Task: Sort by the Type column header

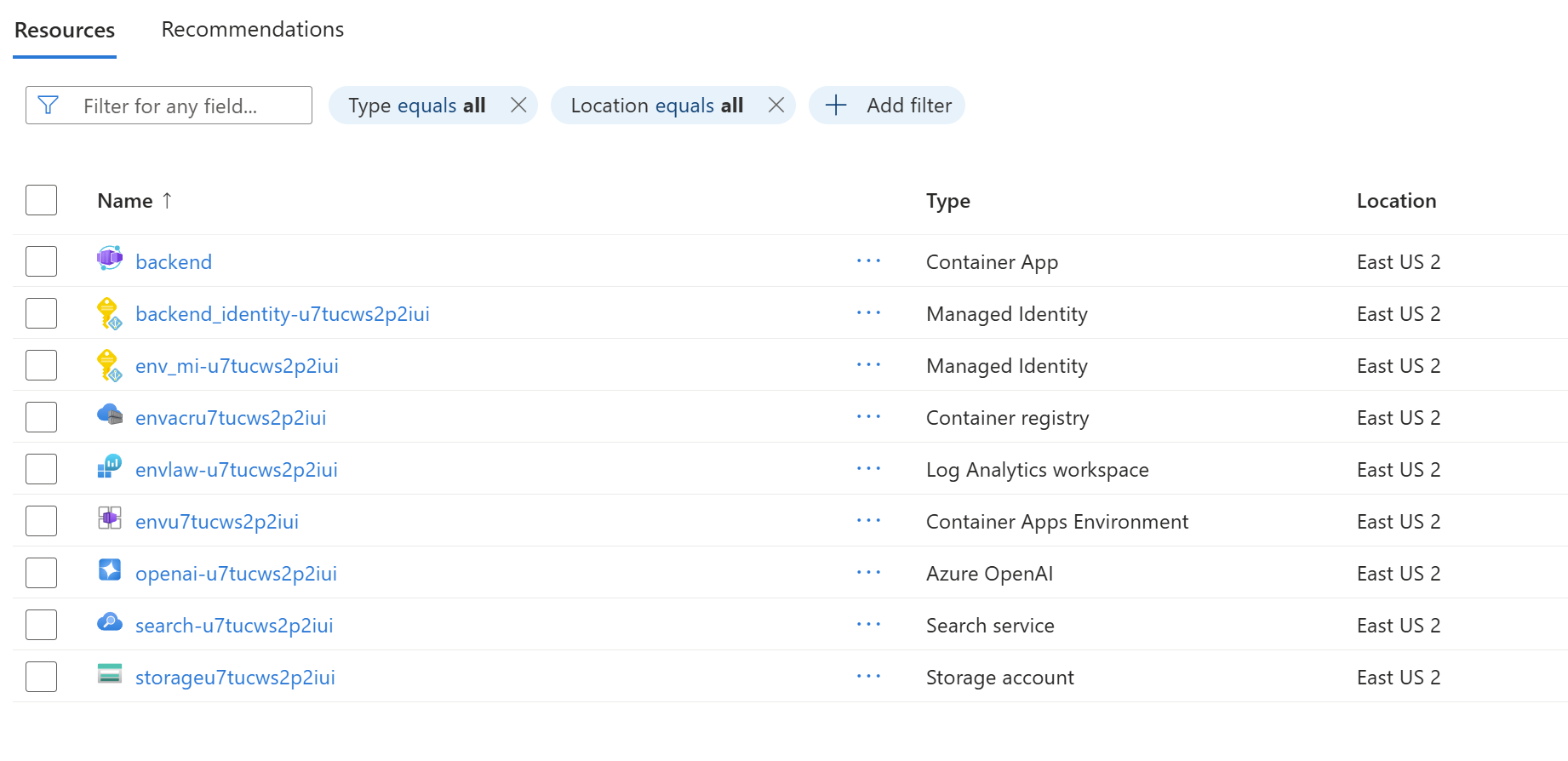Action: click(948, 201)
